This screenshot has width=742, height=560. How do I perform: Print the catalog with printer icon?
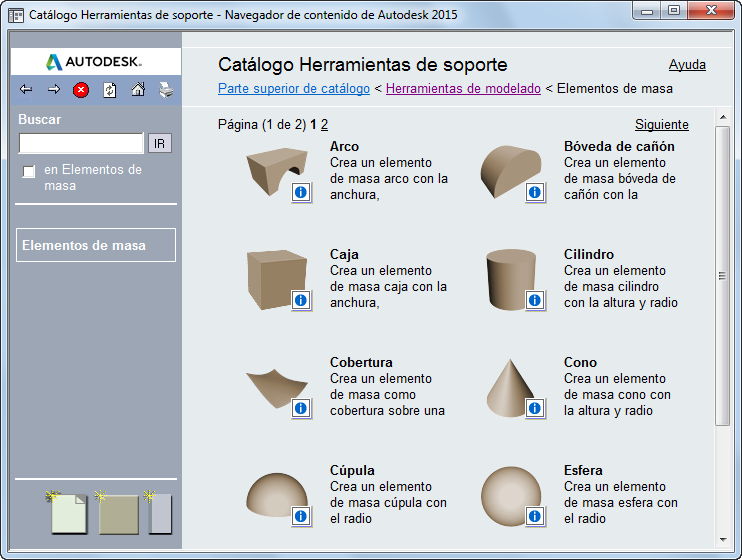tap(166, 89)
